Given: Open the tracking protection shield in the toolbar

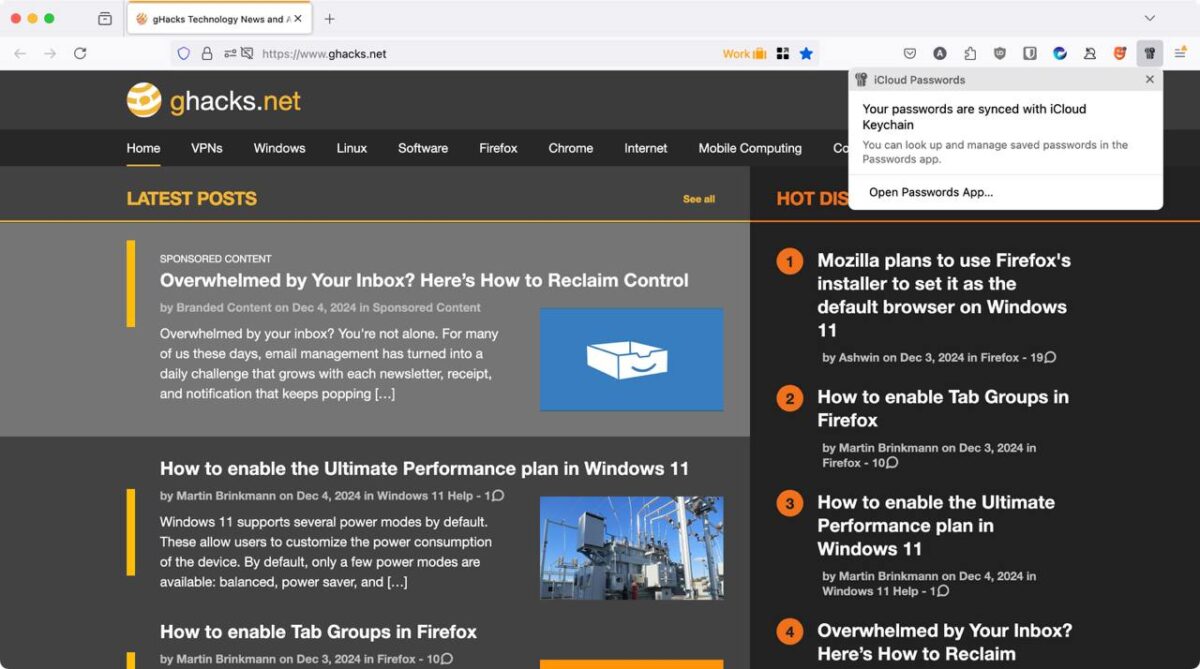Looking at the screenshot, I should [x=183, y=53].
